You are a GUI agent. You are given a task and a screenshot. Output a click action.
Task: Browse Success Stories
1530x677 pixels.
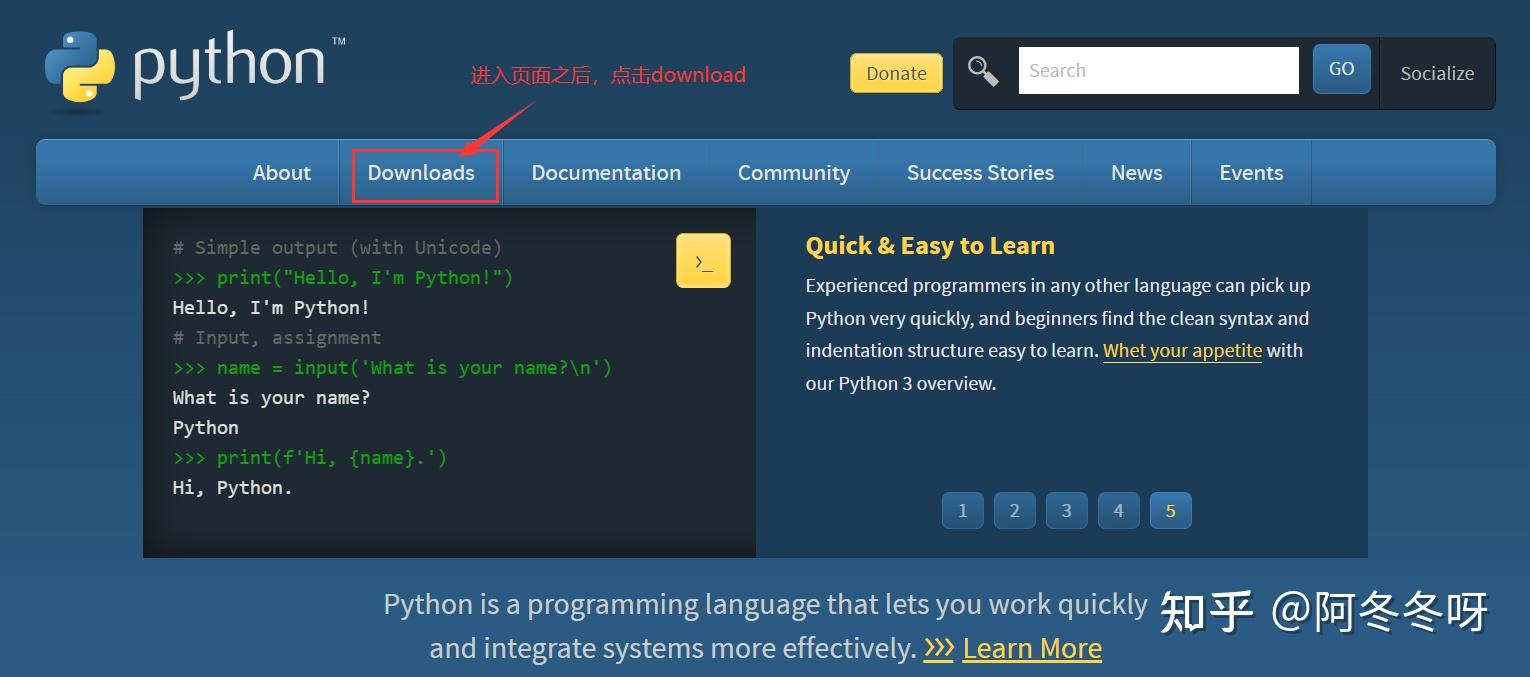point(980,172)
